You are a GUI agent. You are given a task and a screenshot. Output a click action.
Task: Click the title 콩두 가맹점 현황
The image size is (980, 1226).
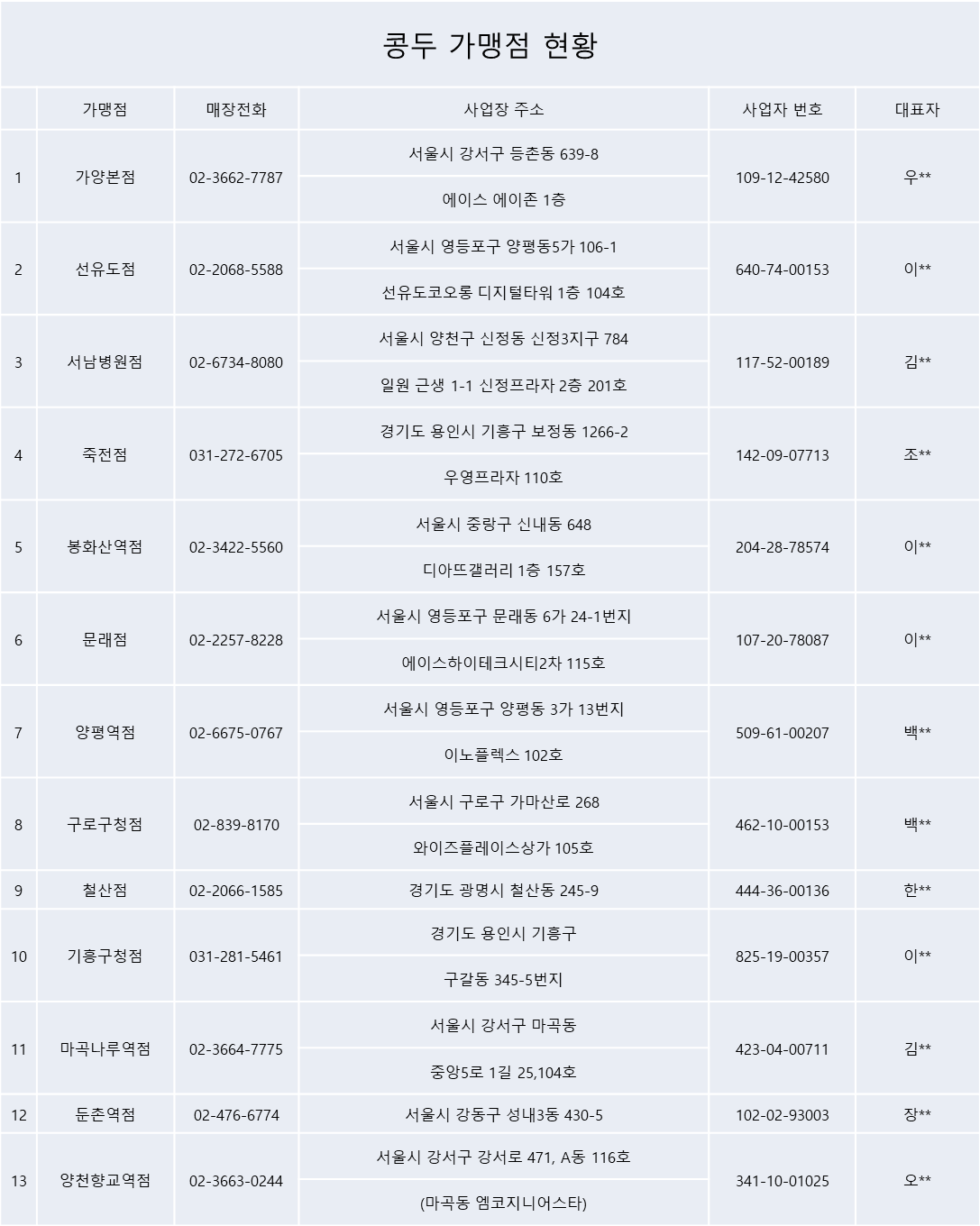click(490, 45)
